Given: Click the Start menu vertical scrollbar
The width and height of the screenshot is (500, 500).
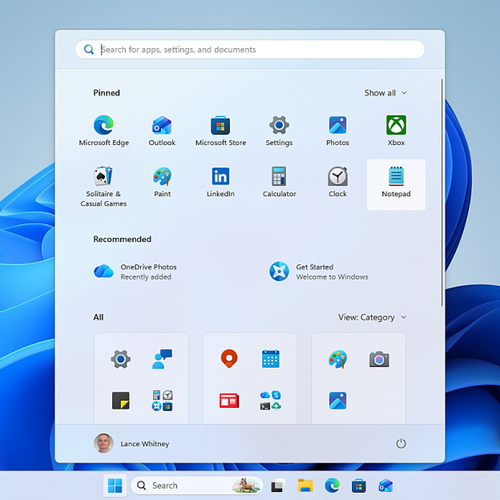Looking at the screenshot, I should click(442, 193).
